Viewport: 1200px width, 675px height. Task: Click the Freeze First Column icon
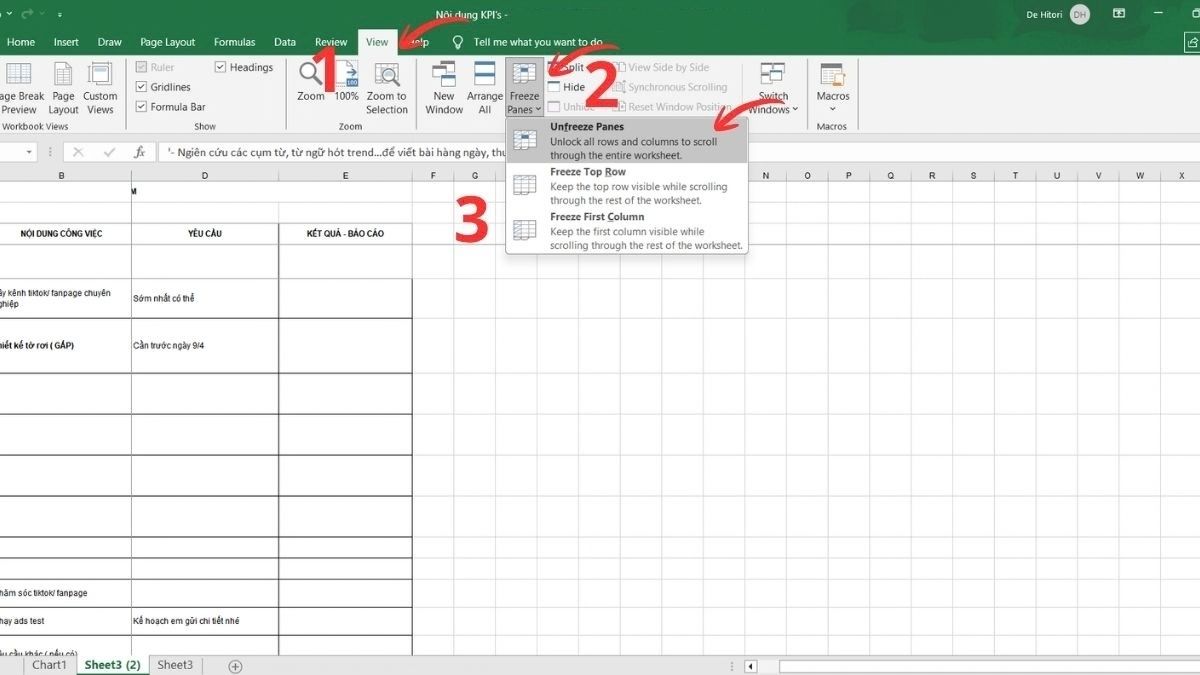[525, 230]
